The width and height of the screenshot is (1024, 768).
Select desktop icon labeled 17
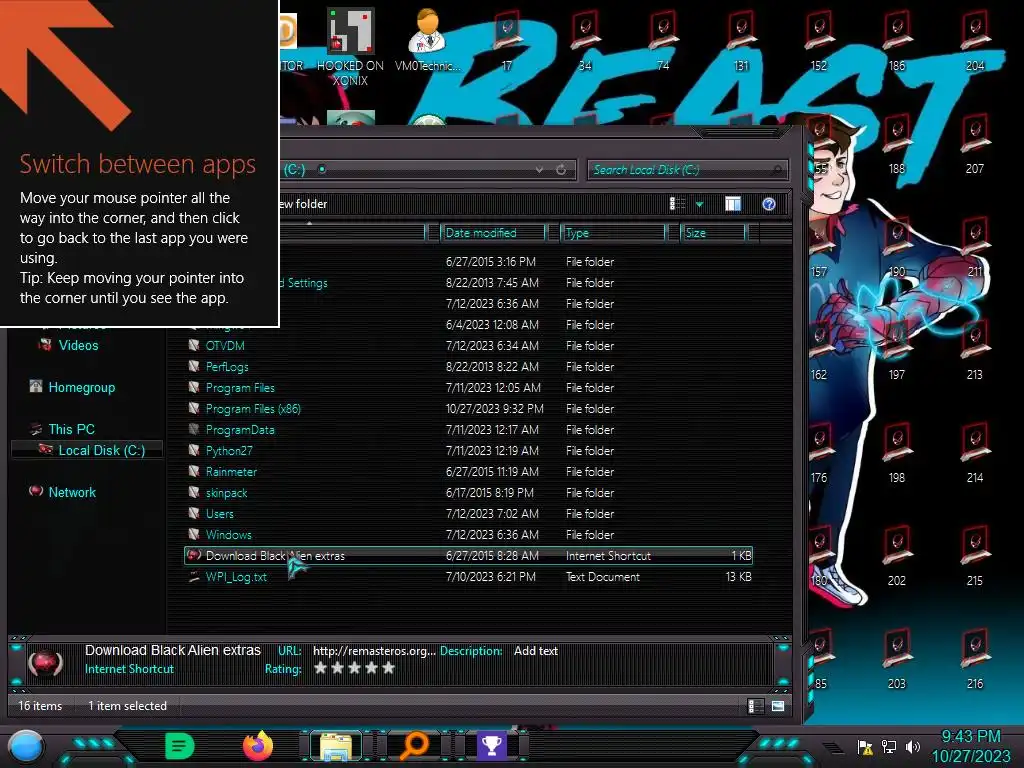click(507, 40)
